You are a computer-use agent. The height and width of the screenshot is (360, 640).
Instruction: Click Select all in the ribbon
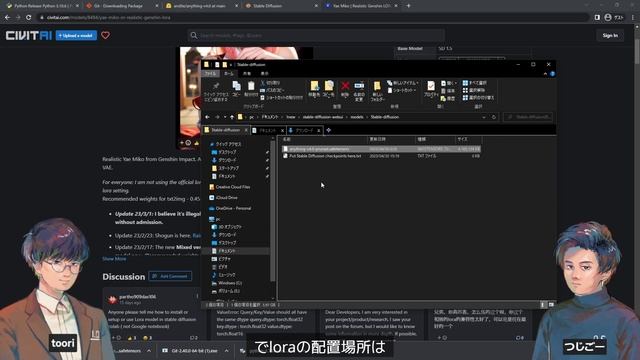click(474, 83)
